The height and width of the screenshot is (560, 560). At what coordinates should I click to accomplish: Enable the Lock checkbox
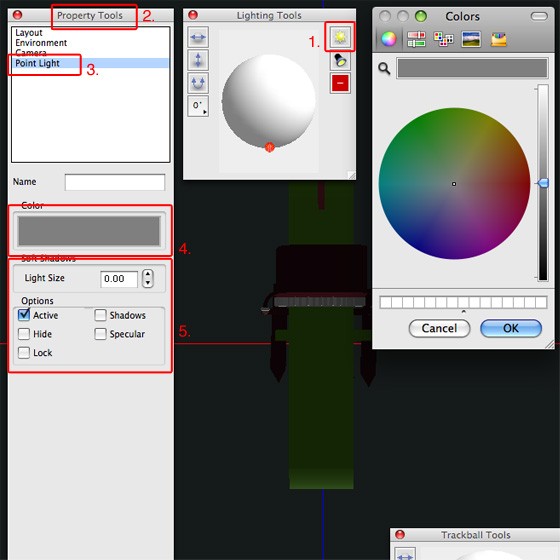[x=24, y=352]
